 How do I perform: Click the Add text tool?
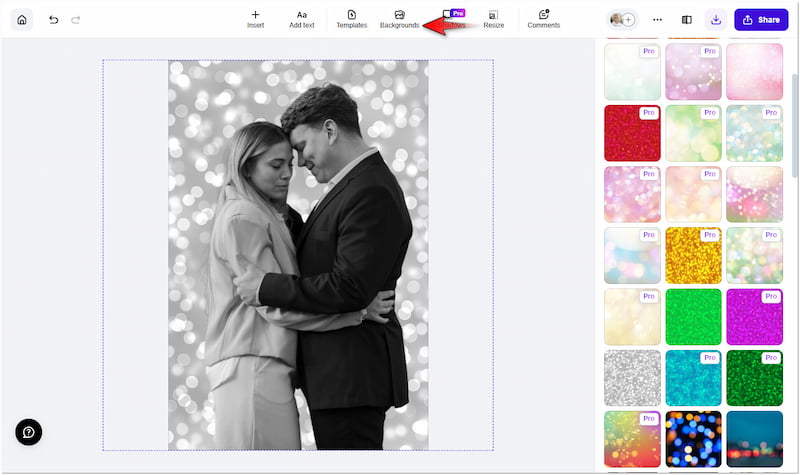pos(302,19)
